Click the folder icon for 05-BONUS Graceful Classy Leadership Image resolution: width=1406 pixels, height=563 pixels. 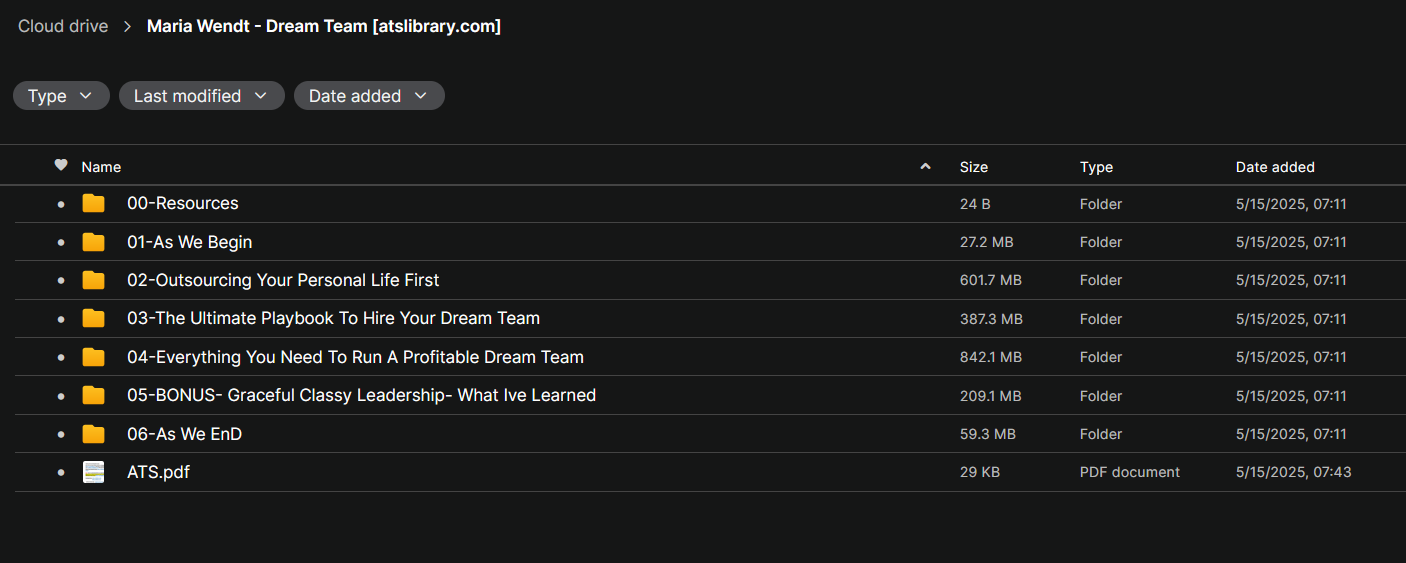[x=93, y=396]
